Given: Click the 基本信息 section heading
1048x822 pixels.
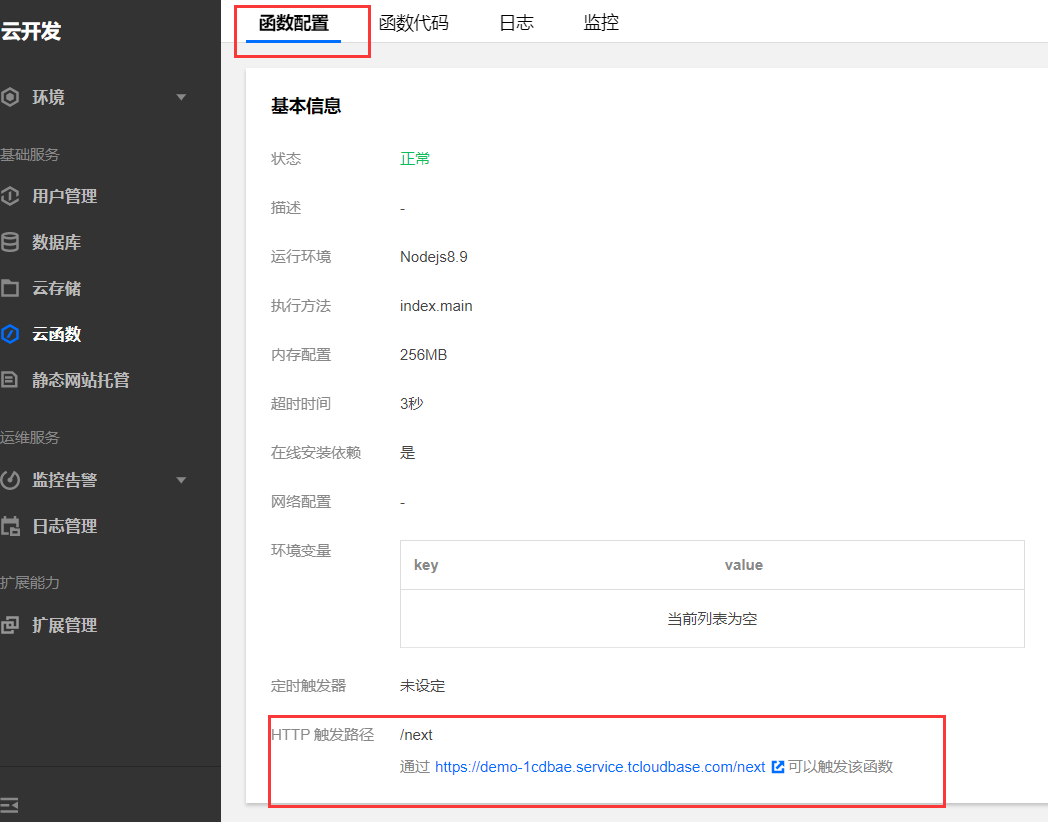Looking at the screenshot, I should click(306, 106).
